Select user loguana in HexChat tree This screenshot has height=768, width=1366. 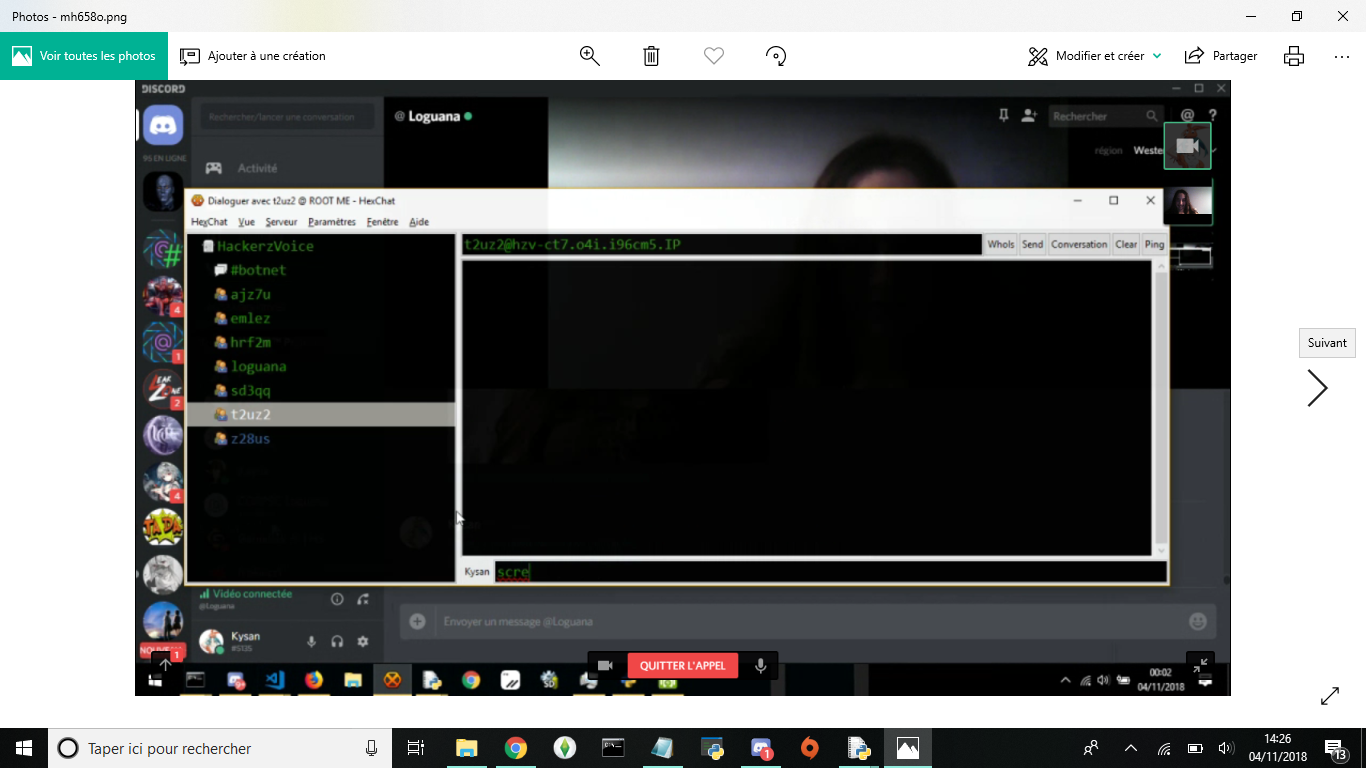pos(258,366)
